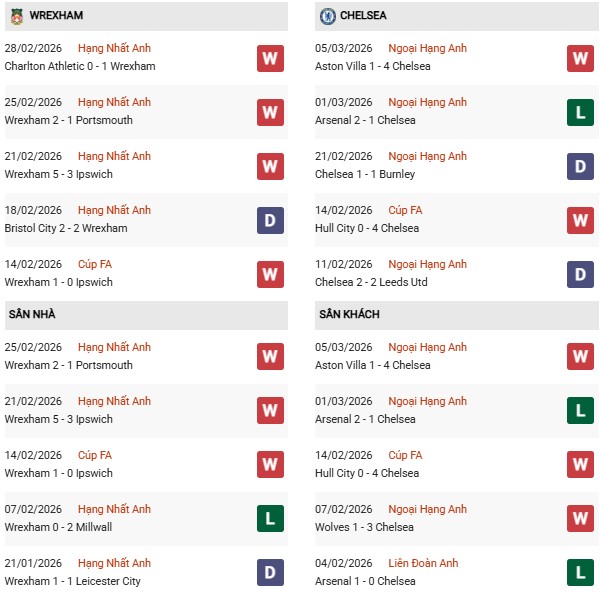This screenshot has height=594, width=600.
Task: Open Hạng Nhất Anh link dated 28/02/2026
Action: (x=114, y=48)
